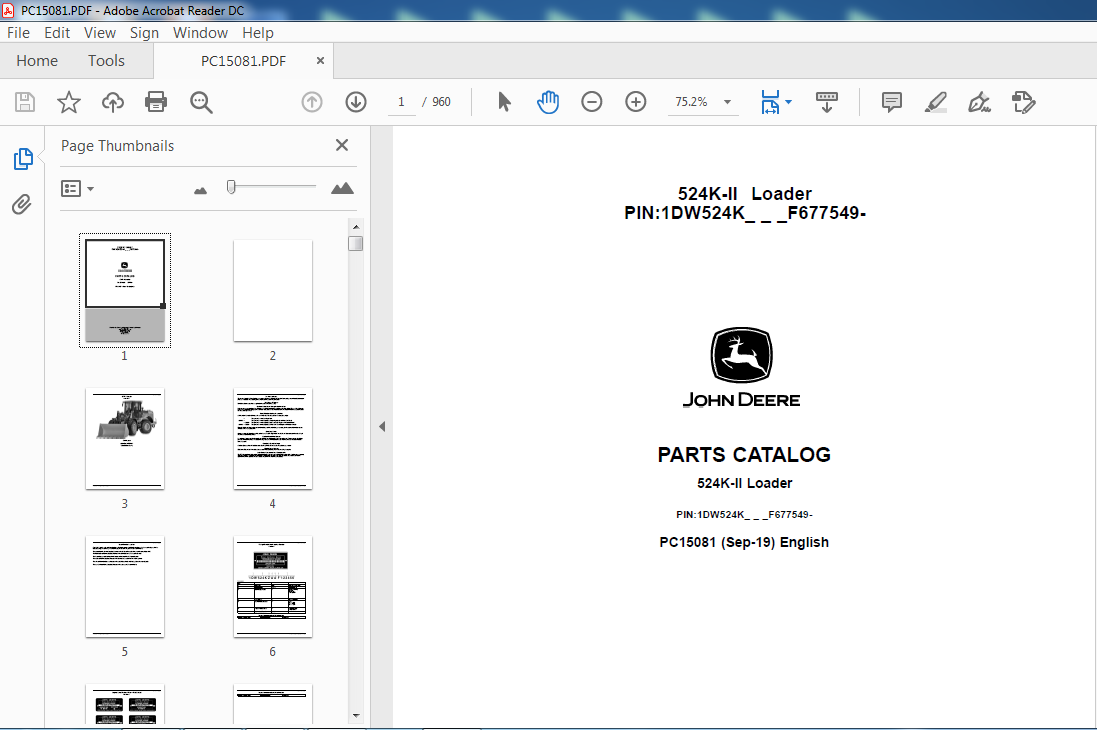Open the Help menu
The height and width of the screenshot is (730, 1097).
(x=257, y=33)
